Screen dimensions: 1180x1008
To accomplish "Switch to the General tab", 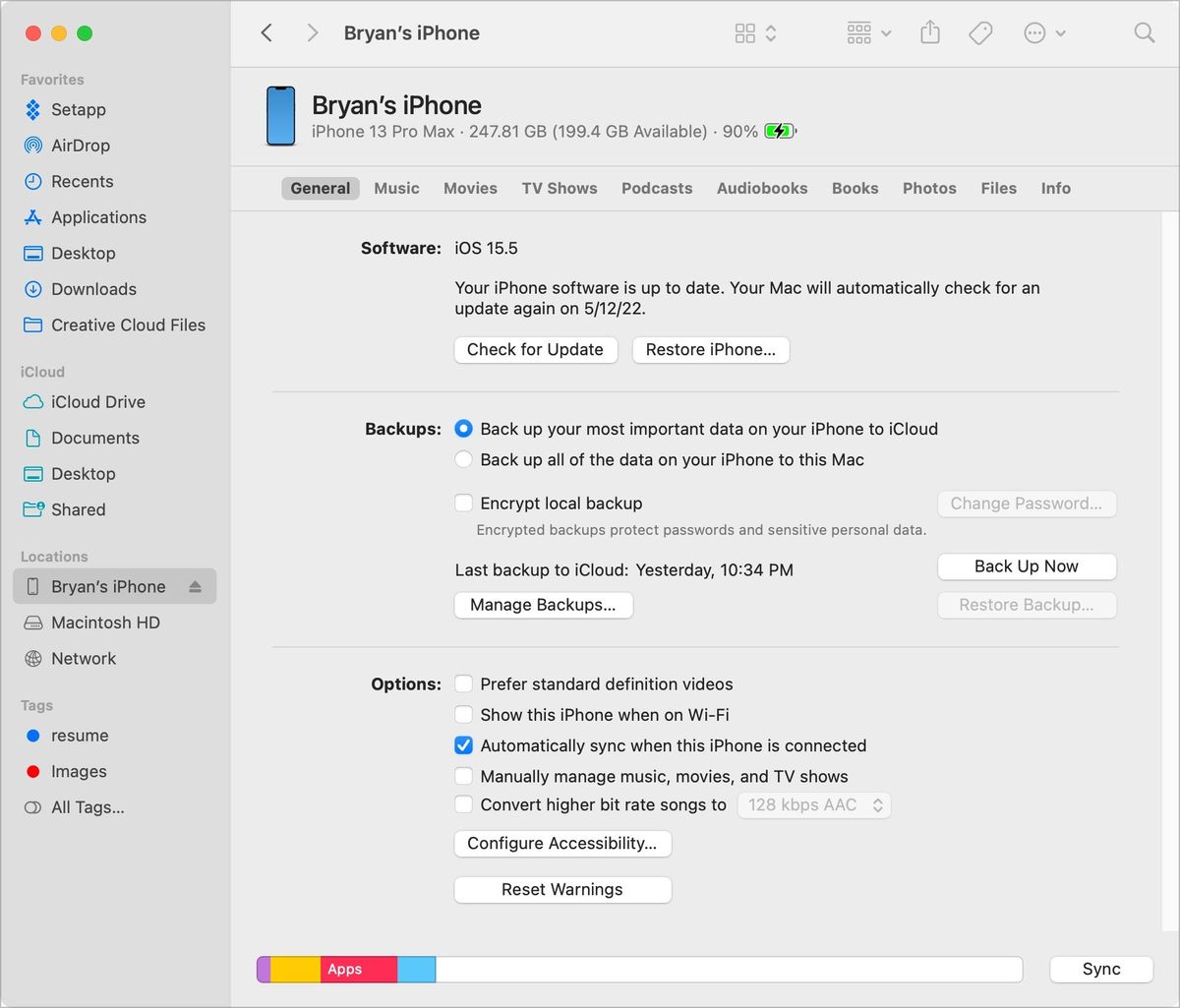I will [320, 188].
